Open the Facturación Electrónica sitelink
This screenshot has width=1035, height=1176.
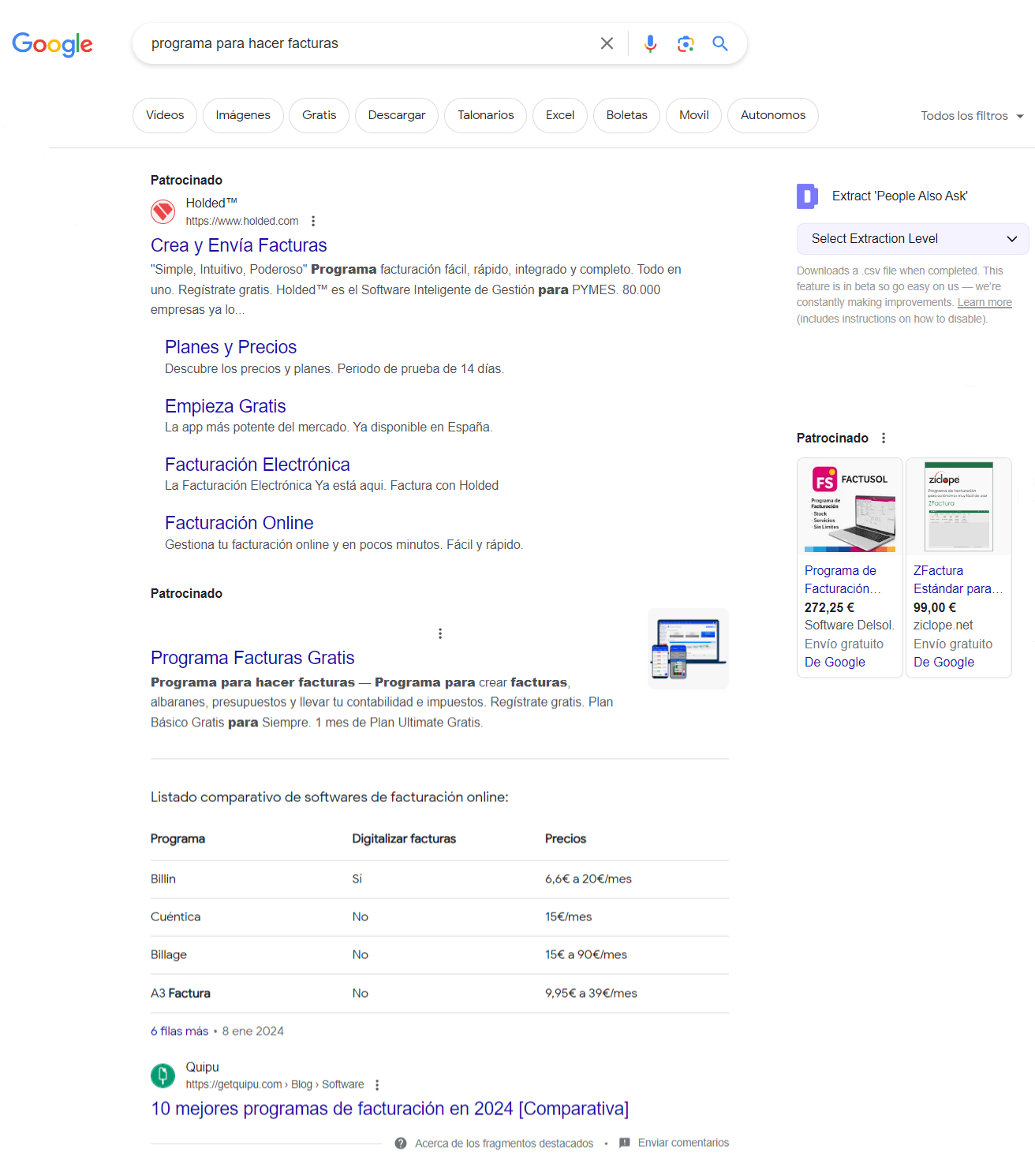pos(257,465)
